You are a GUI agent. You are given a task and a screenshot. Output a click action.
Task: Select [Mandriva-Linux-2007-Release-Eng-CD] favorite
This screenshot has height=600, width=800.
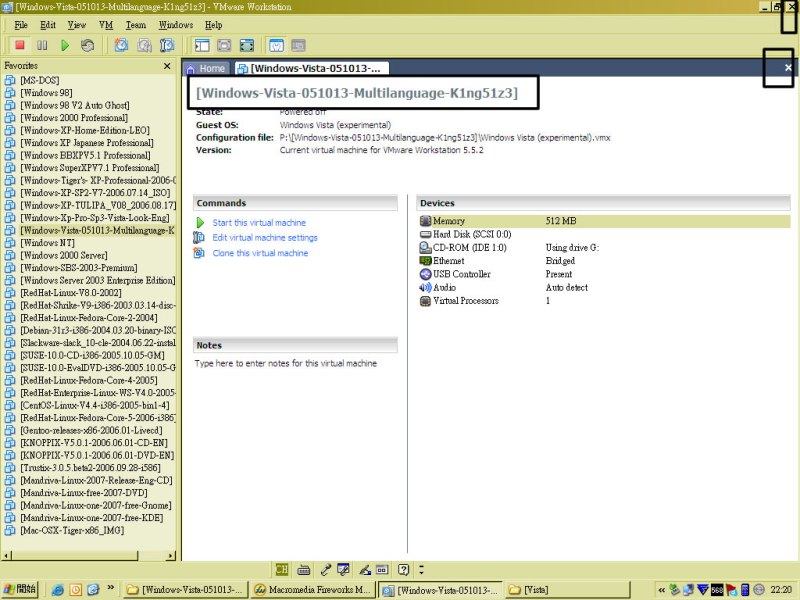96,480
